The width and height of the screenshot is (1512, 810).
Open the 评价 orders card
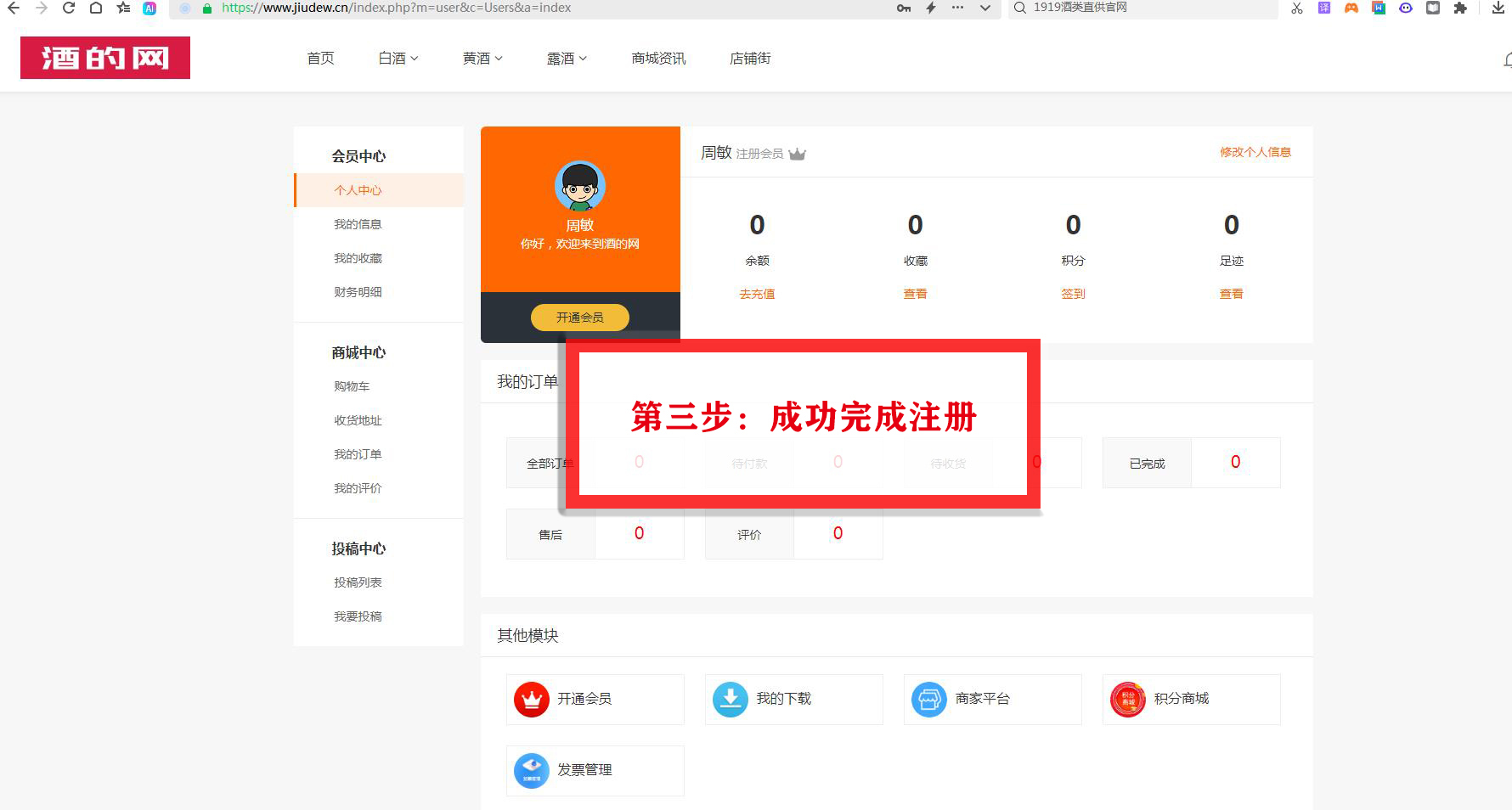click(x=793, y=534)
